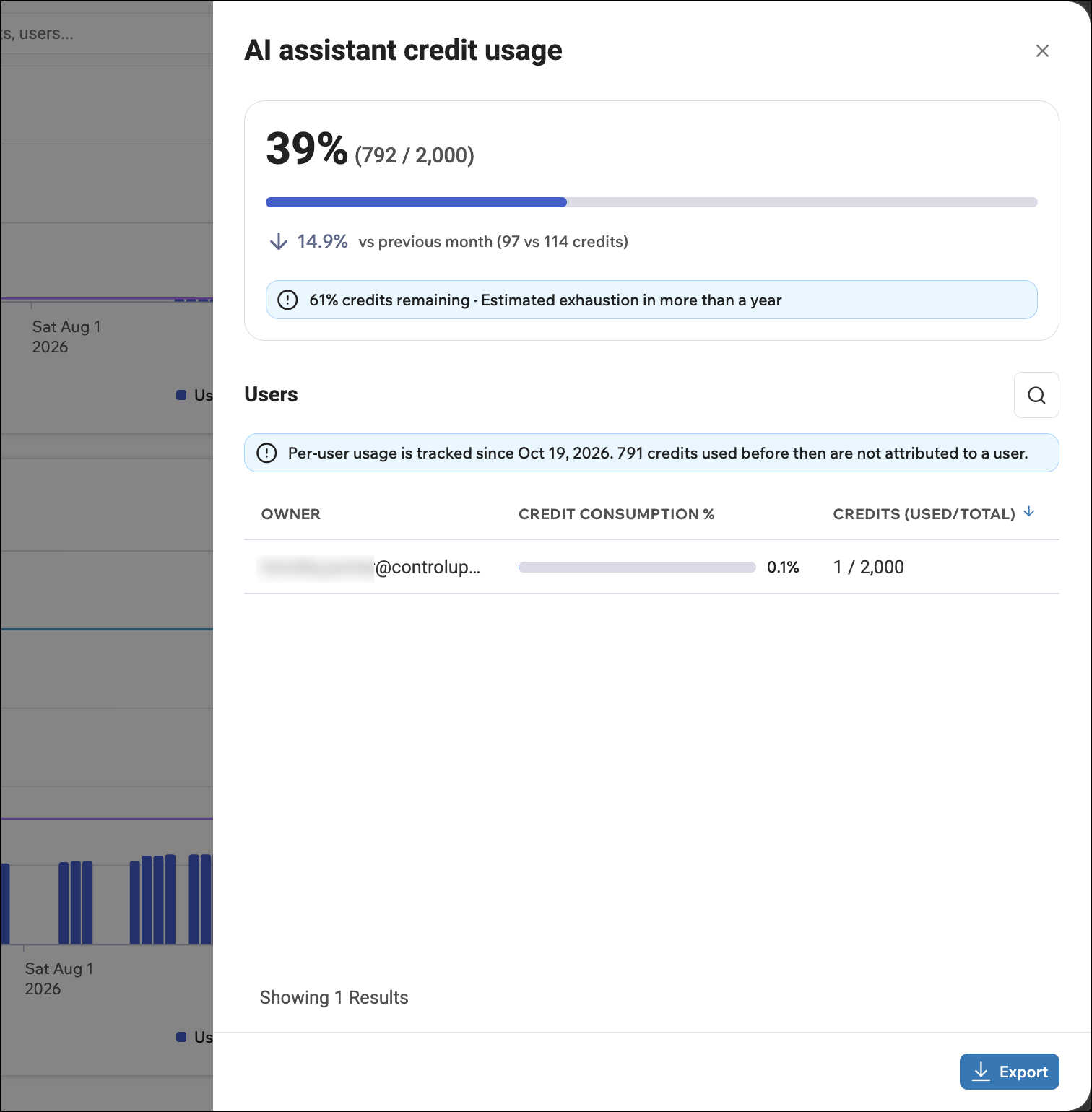Click the '61% credits remaining' banner text
This screenshot has width=1092, height=1112.
point(545,300)
